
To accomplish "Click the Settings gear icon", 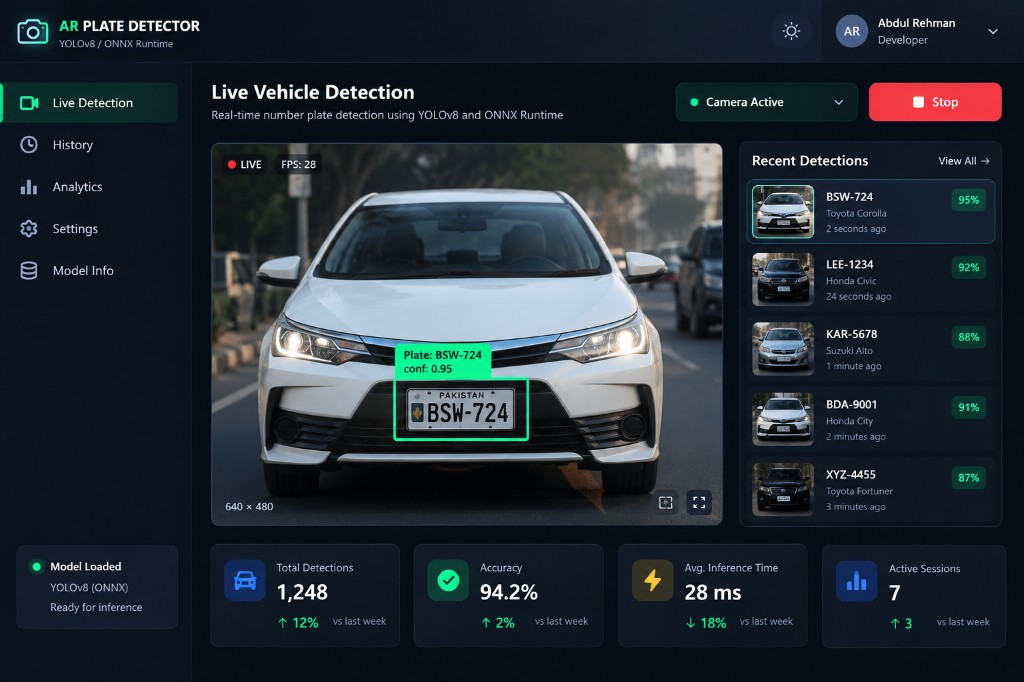I will click(29, 229).
